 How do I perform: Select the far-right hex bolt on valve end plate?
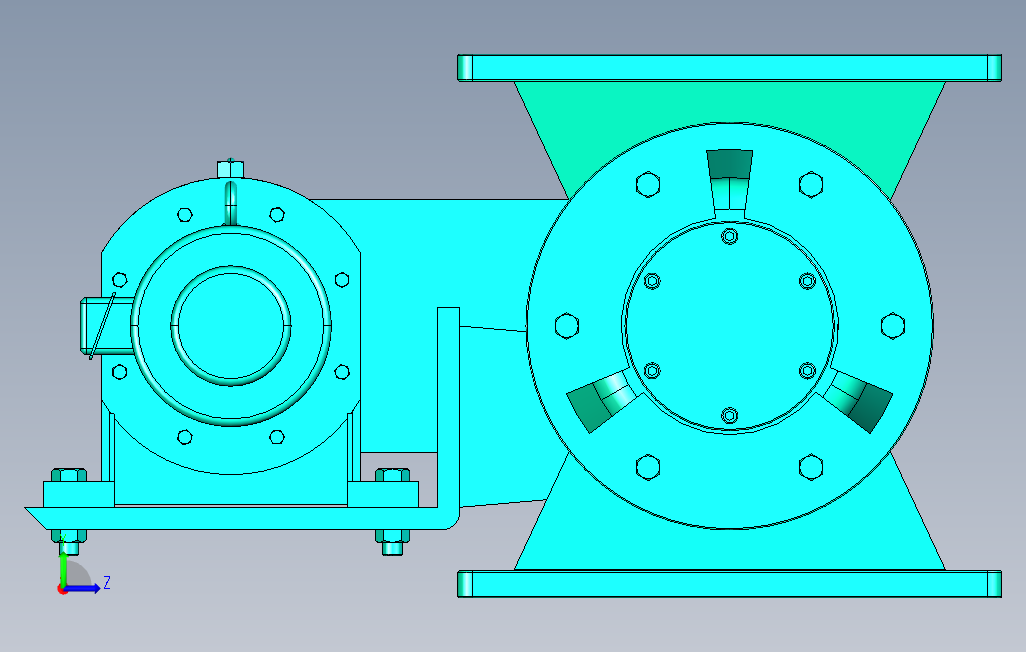[893, 326]
